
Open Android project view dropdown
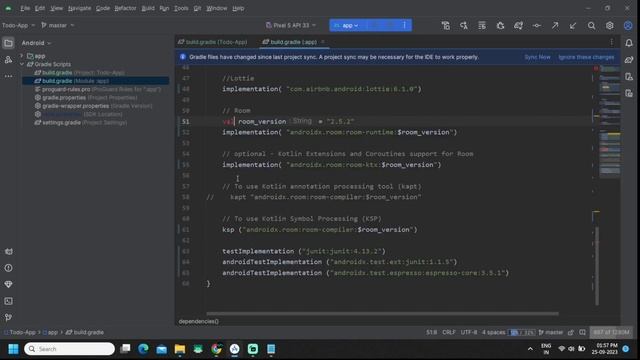pyautogui.click(x=36, y=43)
